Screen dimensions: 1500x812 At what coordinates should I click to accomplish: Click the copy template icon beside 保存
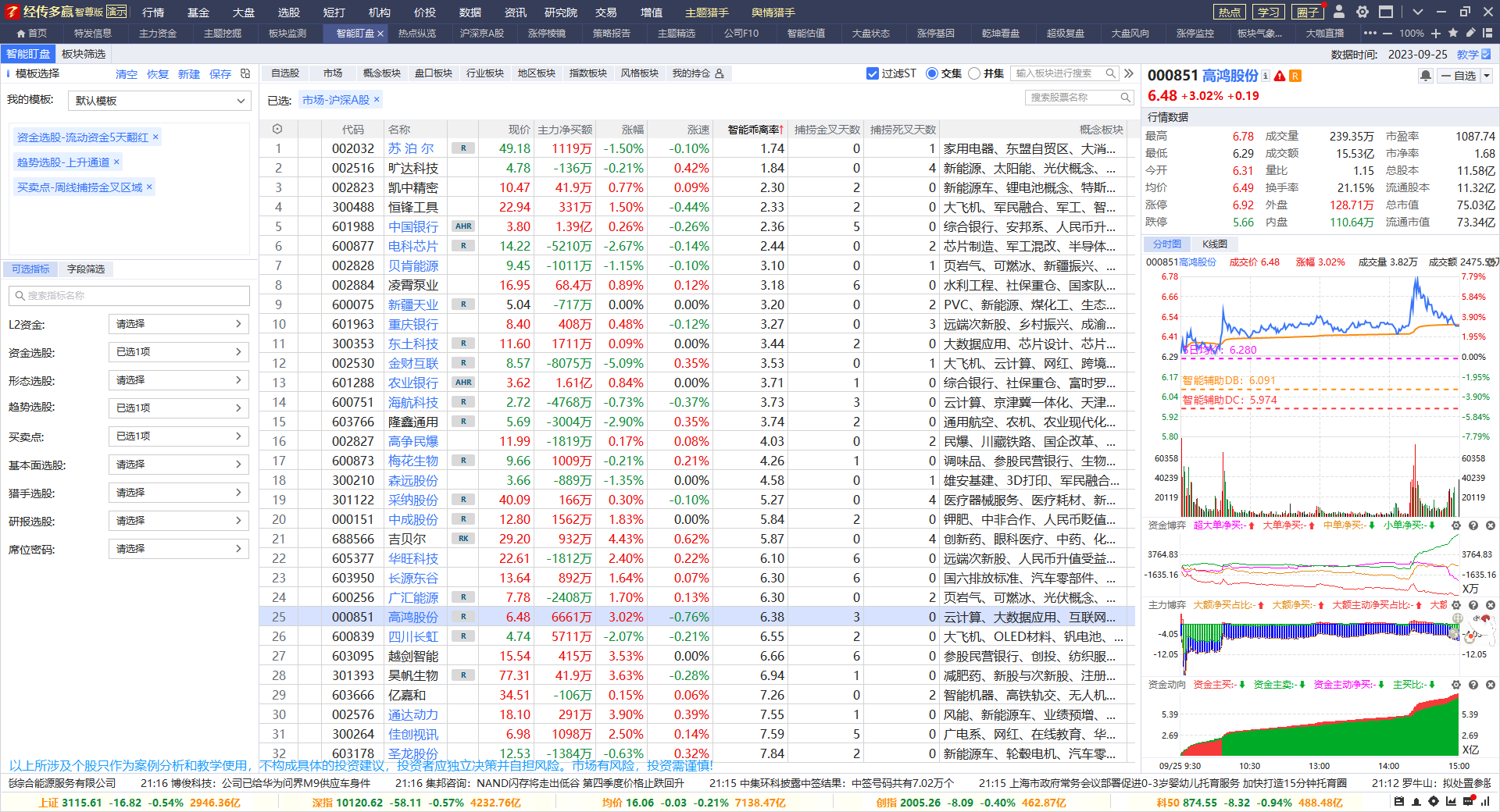pos(245,73)
